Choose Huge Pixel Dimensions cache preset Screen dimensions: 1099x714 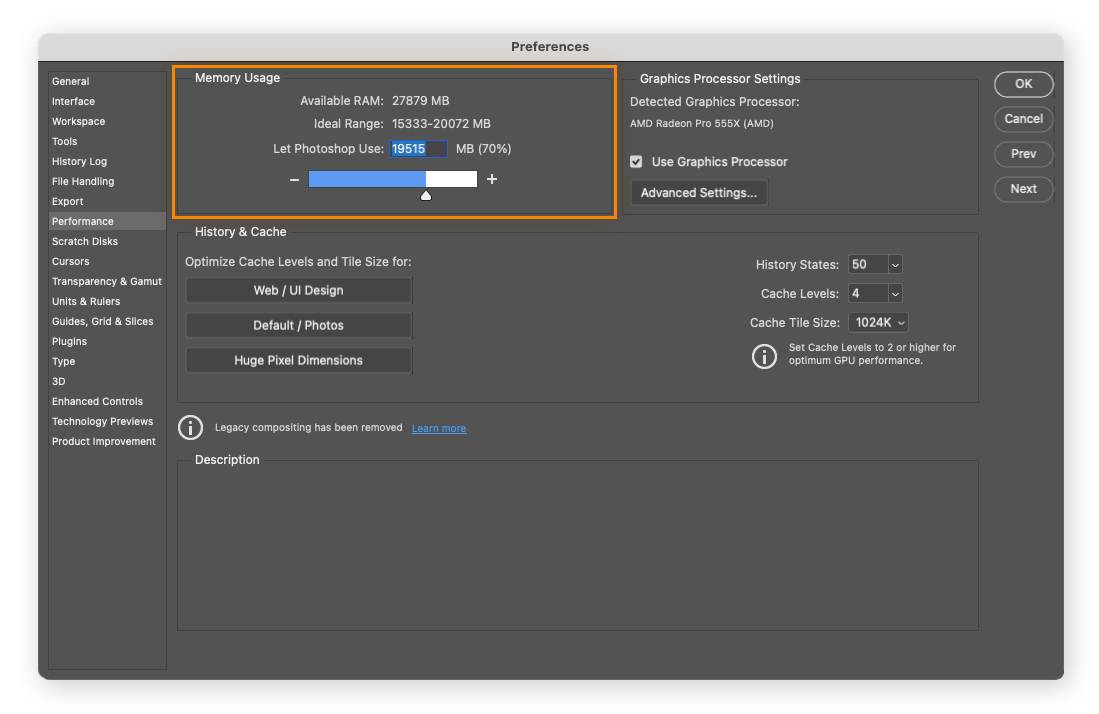coord(299,360)
